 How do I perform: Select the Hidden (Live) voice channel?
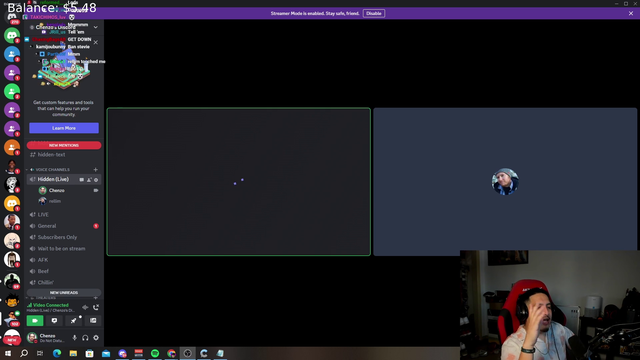[x=53, y=179]
